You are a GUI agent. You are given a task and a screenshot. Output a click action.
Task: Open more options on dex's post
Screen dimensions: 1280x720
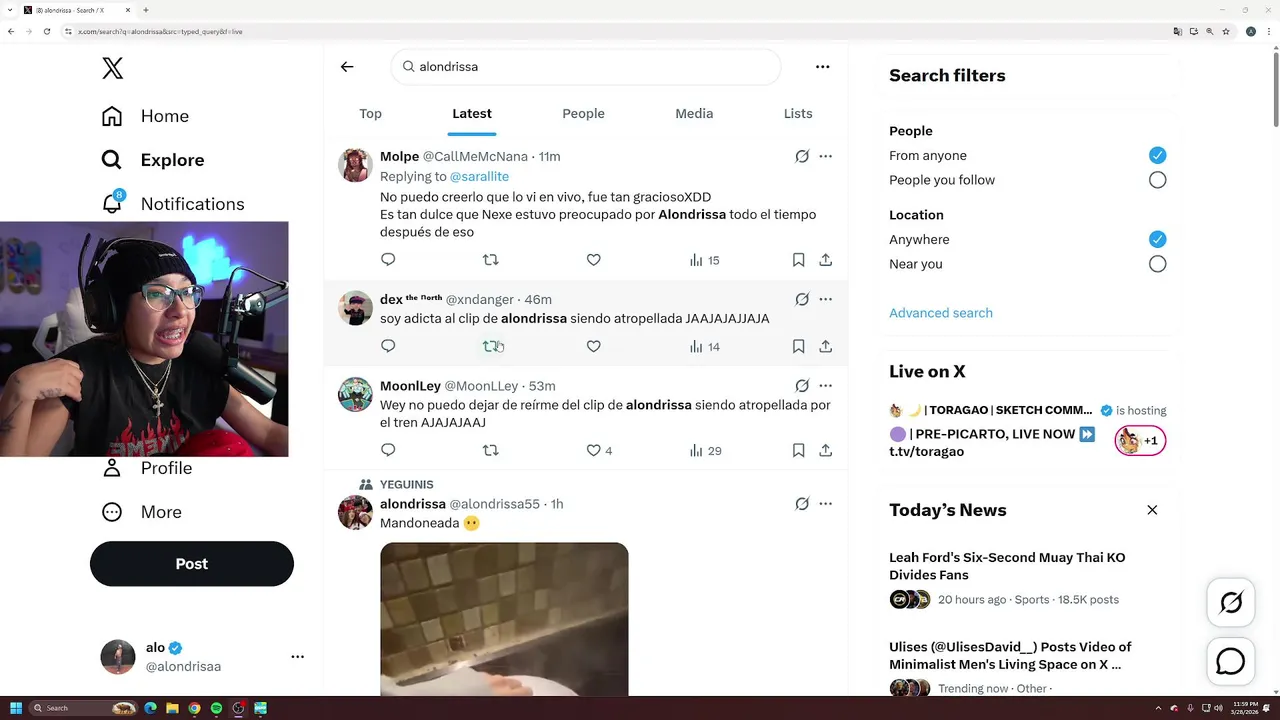[x=825, y=300]
